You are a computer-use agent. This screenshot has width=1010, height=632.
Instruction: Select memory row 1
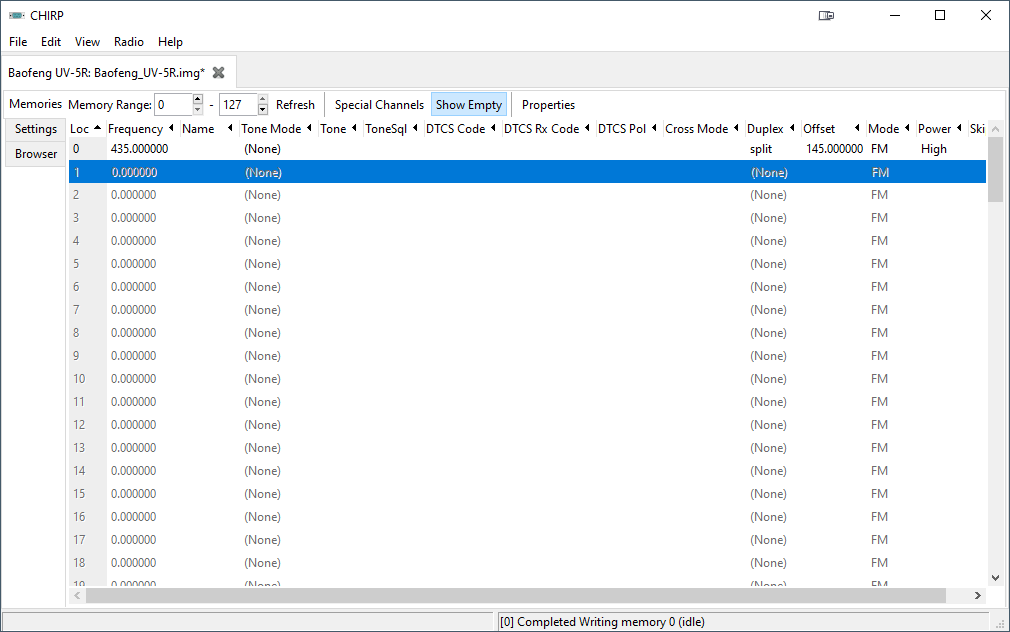pyautogui.click(x=527, y=172)
